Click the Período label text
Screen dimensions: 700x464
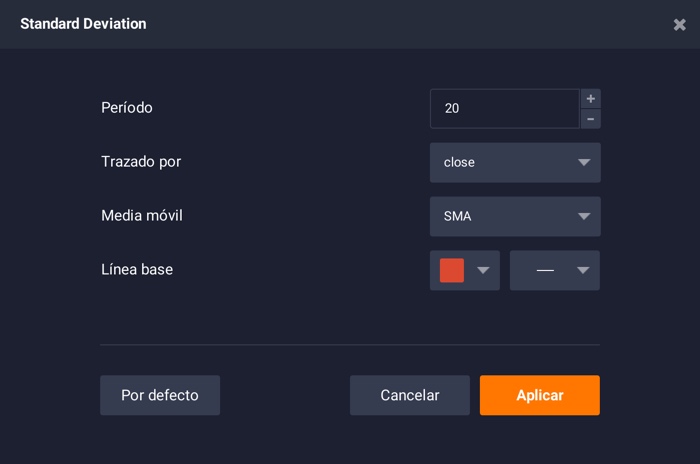127,108
